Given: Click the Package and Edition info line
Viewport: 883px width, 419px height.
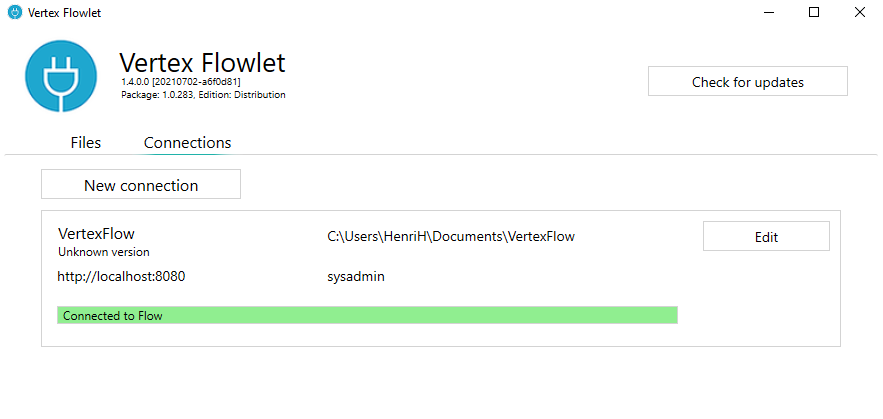Looking at the screenshot, I should [x=202, y=95].
